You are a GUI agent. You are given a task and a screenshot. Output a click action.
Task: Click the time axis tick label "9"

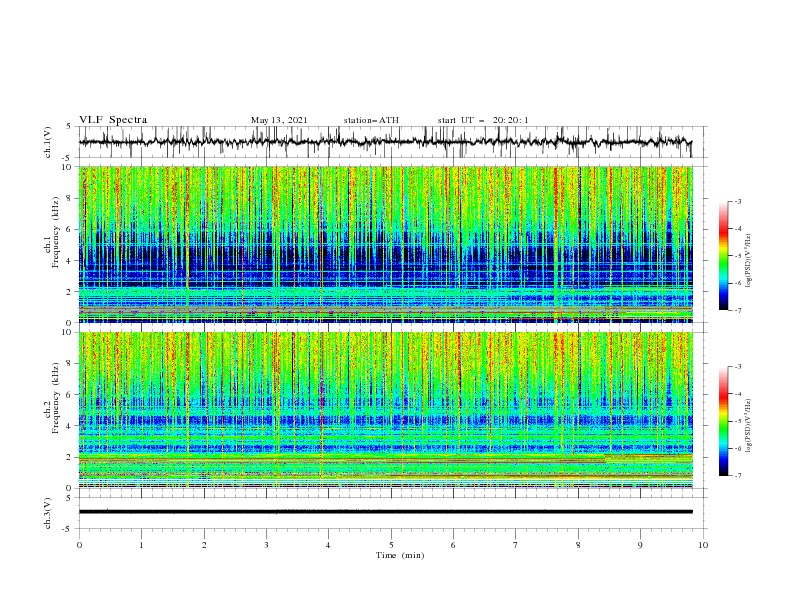click(x=640, y=545)
